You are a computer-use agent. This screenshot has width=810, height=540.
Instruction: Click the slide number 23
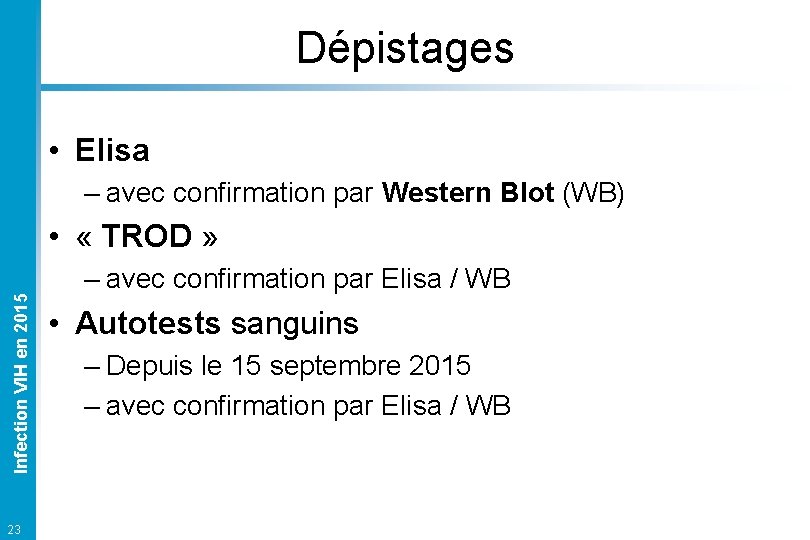click(14, 528)
